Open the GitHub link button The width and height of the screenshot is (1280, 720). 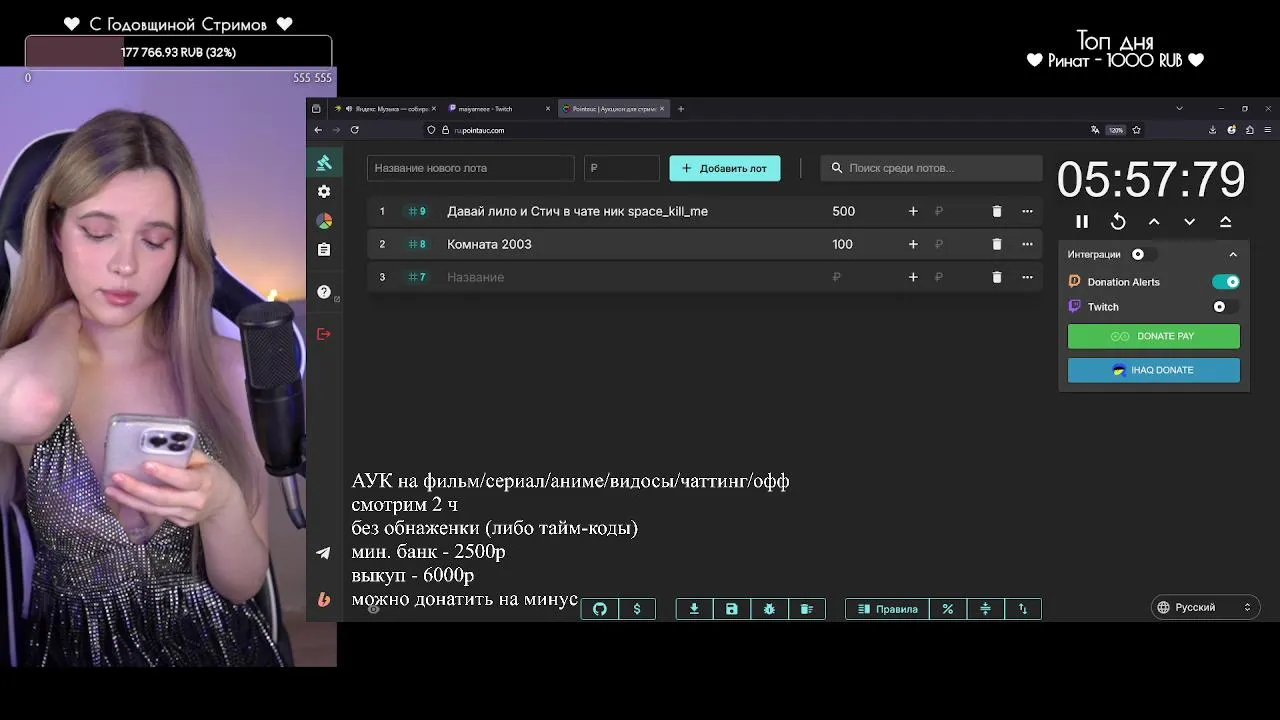(x=600, y=609)
